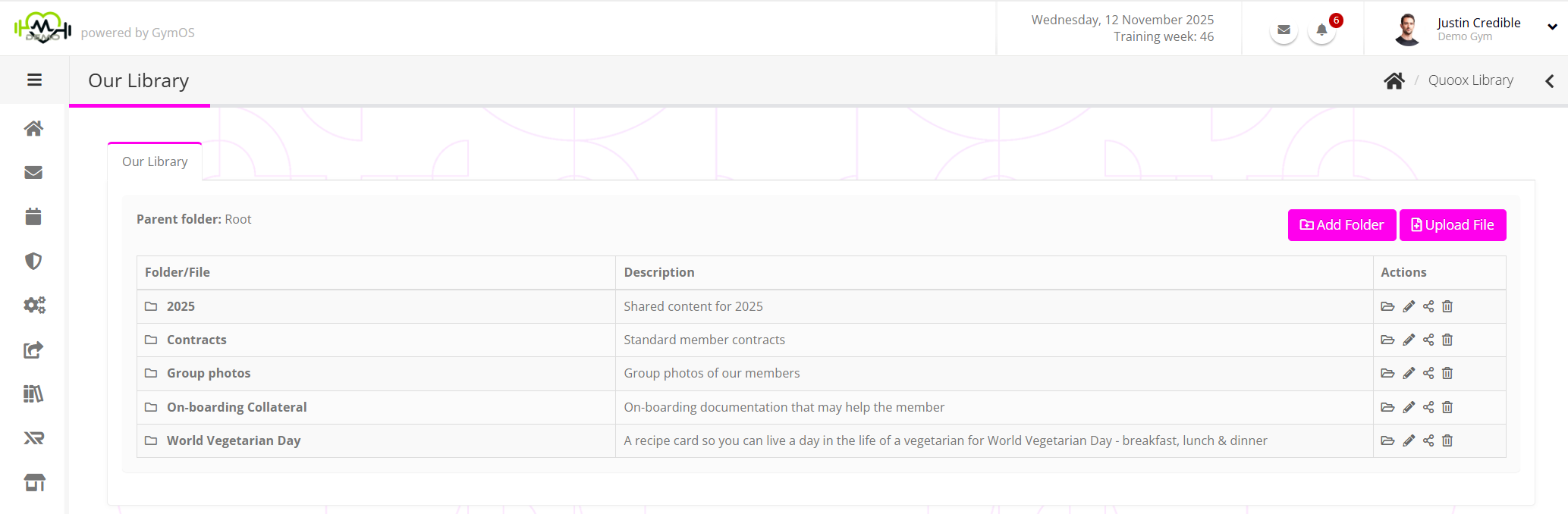Viewport: 1568px width, 514px height.
Task: Collapse the breadcrumb with left chevron
Action: click(1550, 81)
